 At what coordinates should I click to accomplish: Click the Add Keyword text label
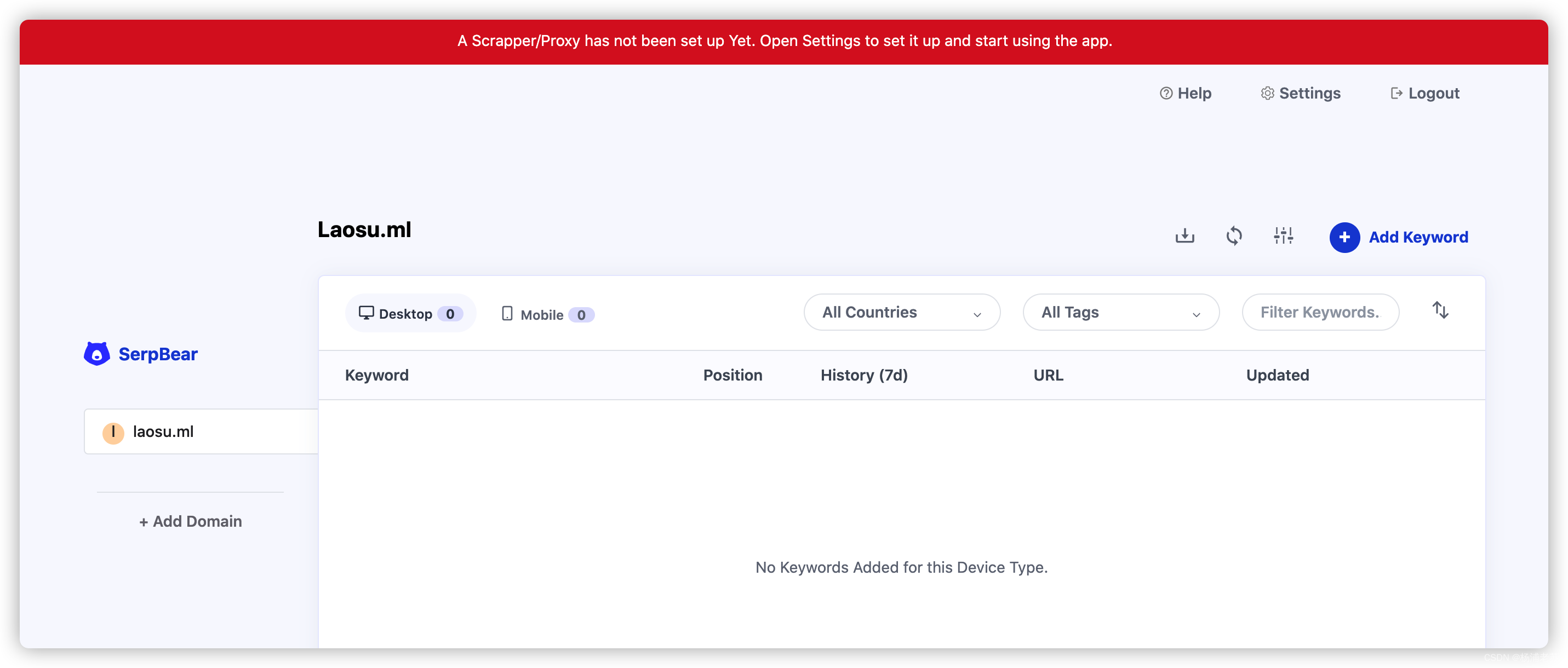1418,237
